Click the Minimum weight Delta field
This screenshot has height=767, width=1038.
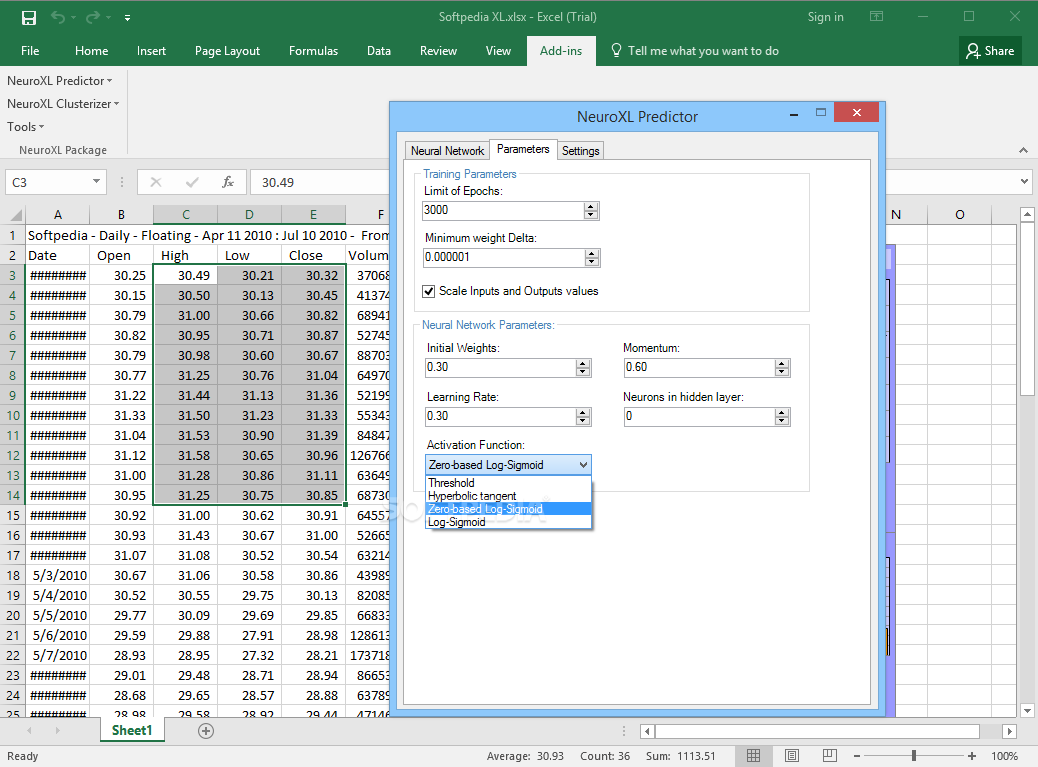point(504,257)
